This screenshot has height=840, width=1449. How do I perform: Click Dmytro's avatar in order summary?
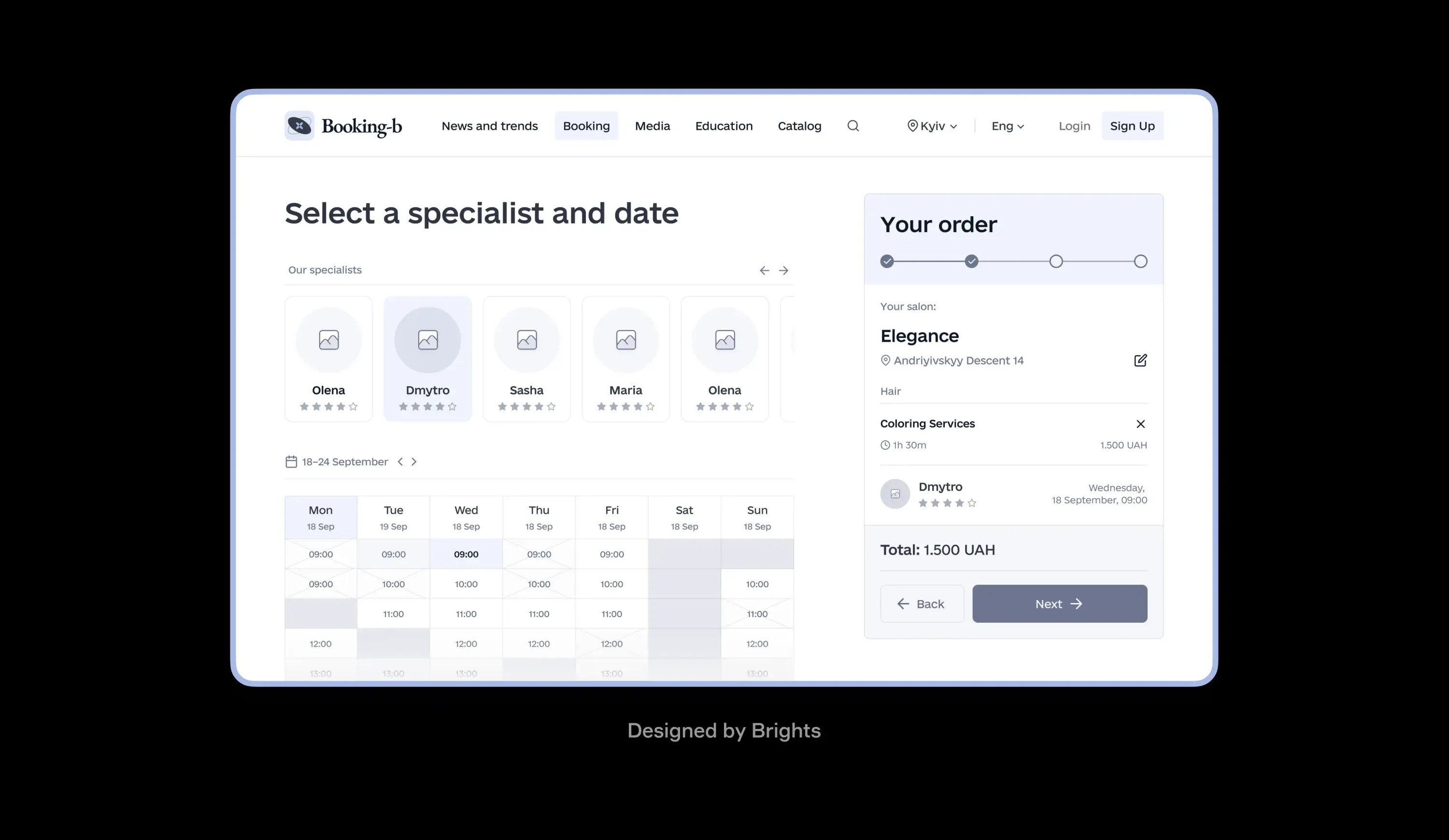tap(895, 494)
